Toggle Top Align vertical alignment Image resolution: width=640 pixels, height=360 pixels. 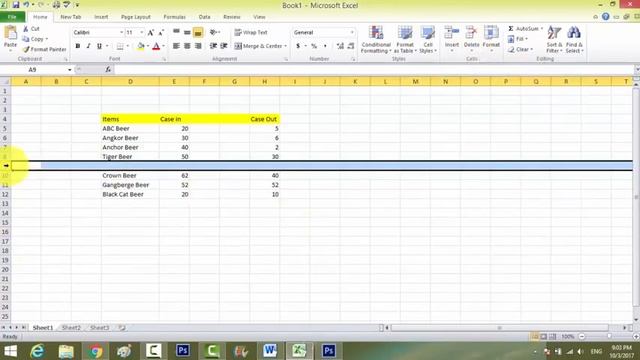[x=176, y=32]
